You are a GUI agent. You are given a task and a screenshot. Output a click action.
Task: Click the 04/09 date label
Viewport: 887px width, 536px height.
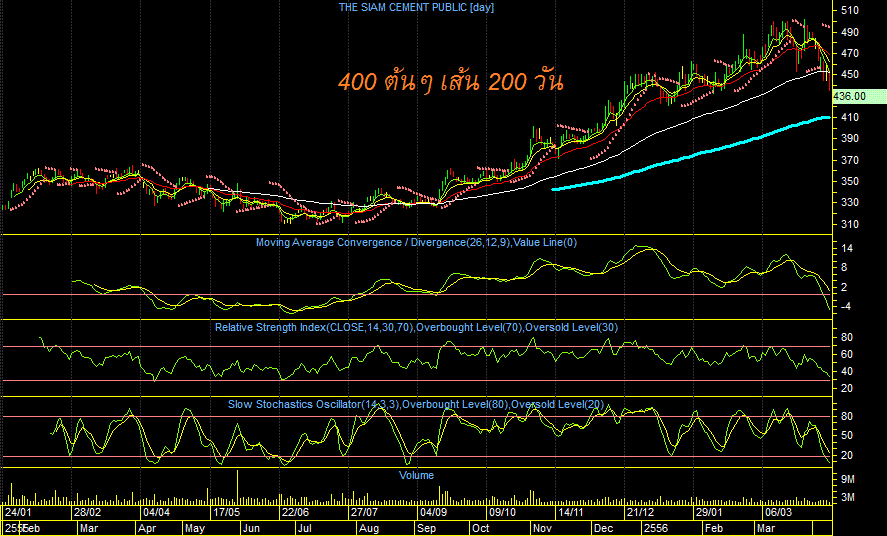coord(433,512)
